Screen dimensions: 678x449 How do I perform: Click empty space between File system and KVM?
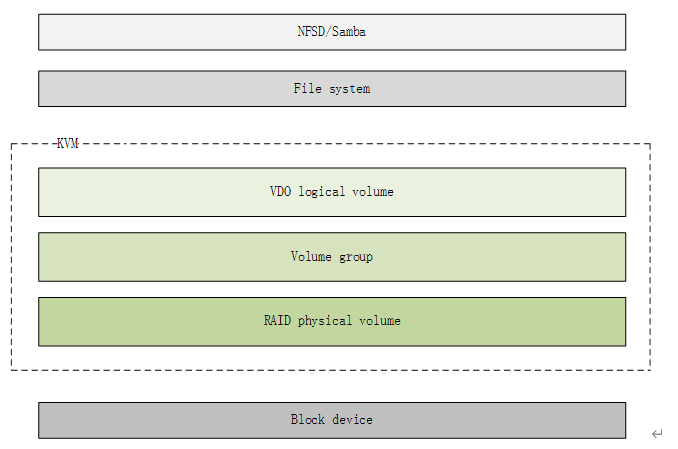point(332,125)
